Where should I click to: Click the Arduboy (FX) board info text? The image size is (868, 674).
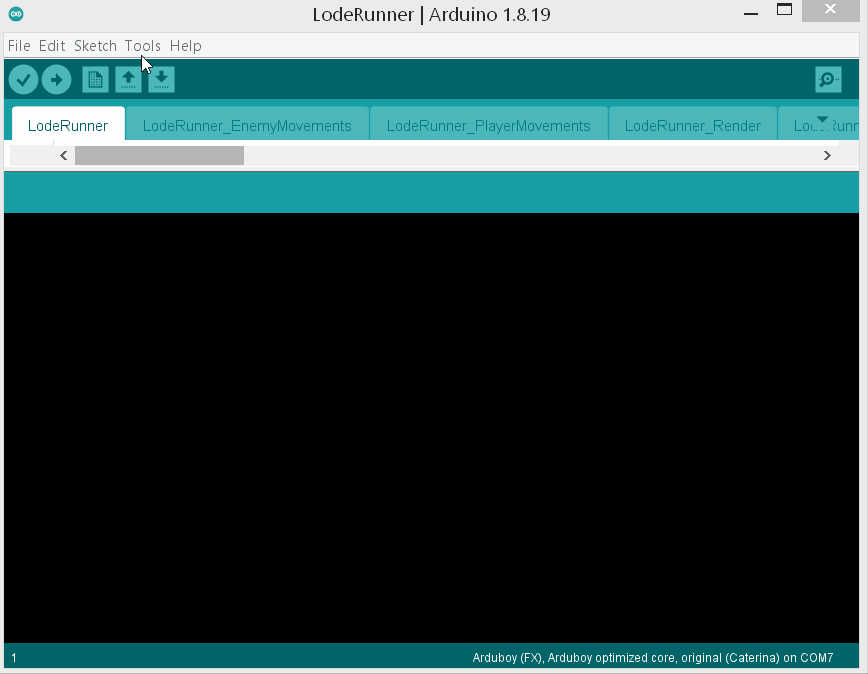coord(653,658)
